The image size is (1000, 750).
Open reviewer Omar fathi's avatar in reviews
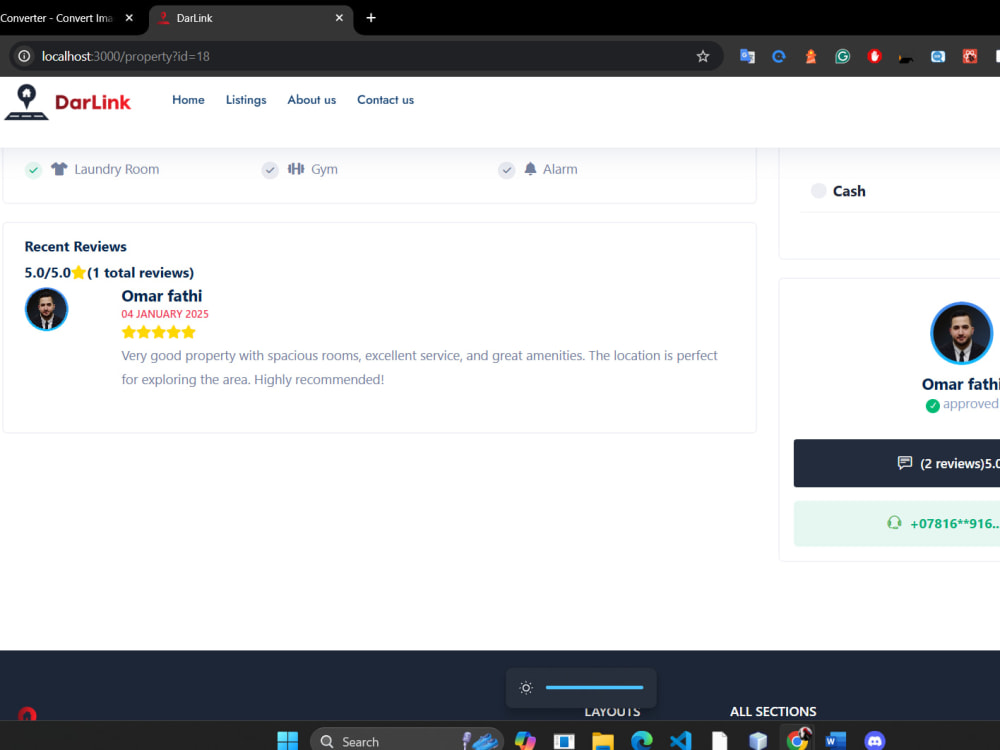46,309
